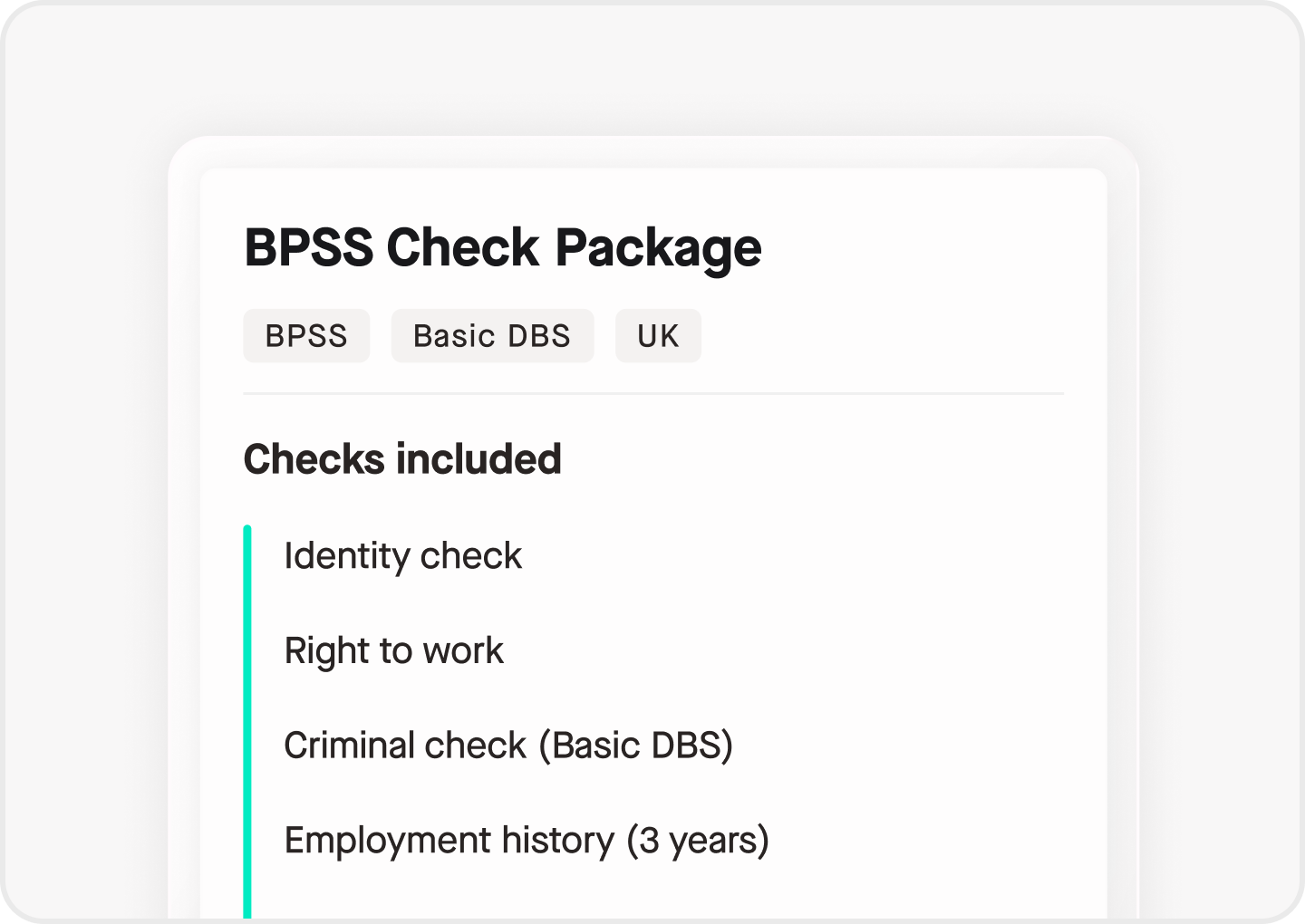Click the BPSS tag chip

point(306,336)
